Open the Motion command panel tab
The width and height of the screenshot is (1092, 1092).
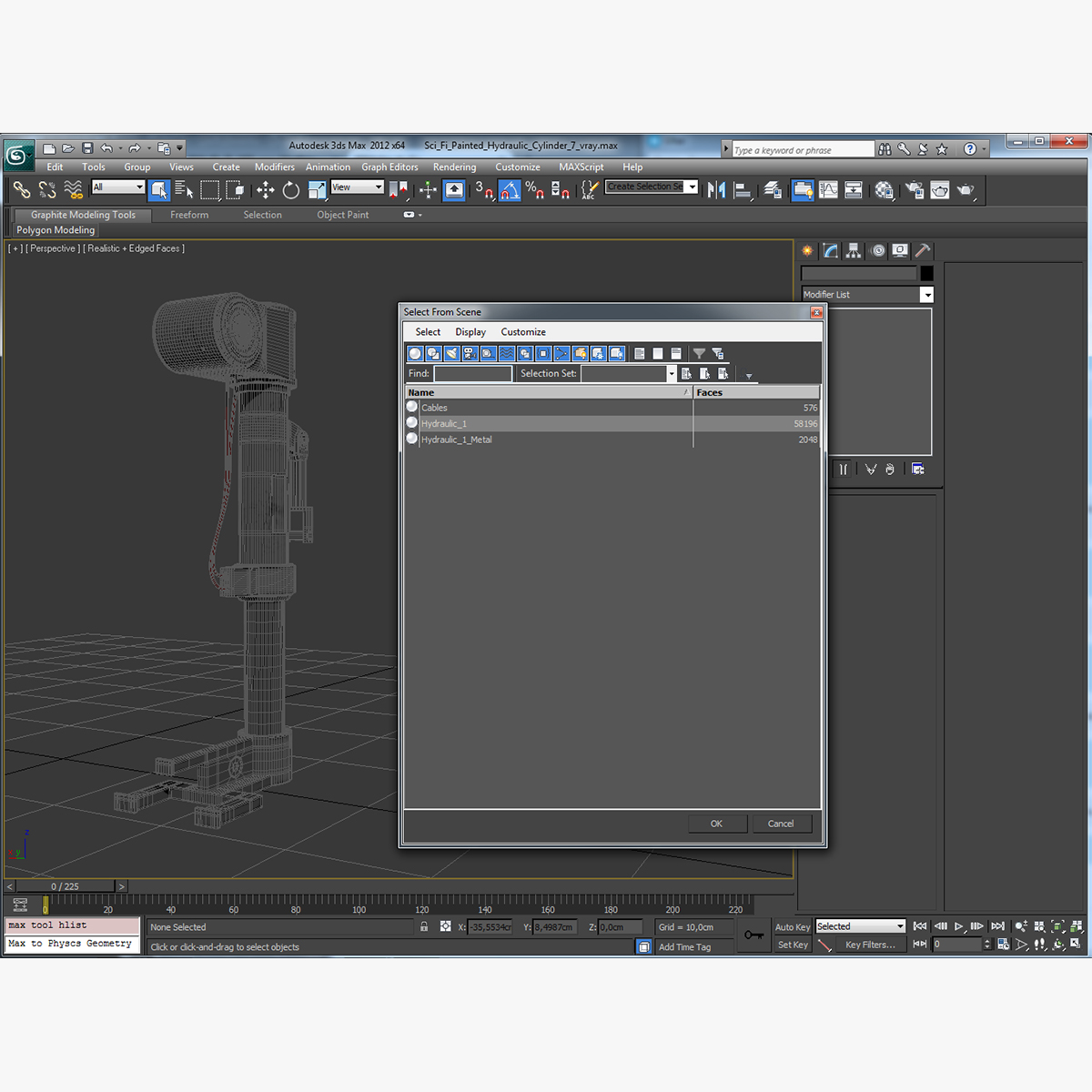pyautogui.click(x=877, y=250)
